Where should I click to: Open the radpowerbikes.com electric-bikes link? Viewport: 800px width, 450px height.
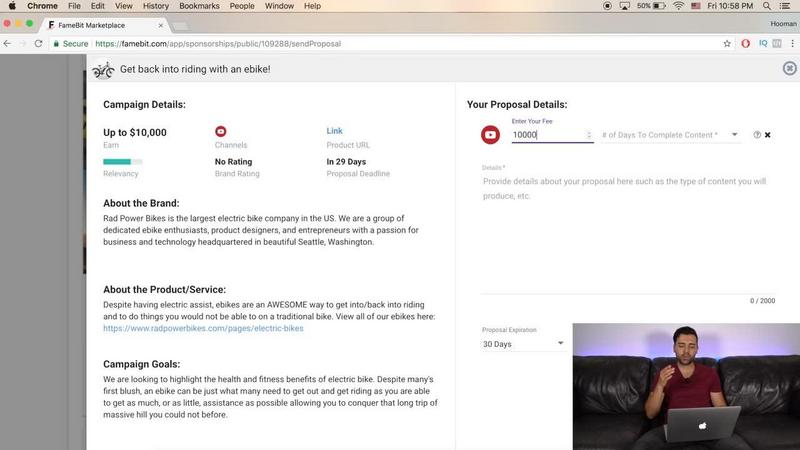pos(203,328)
